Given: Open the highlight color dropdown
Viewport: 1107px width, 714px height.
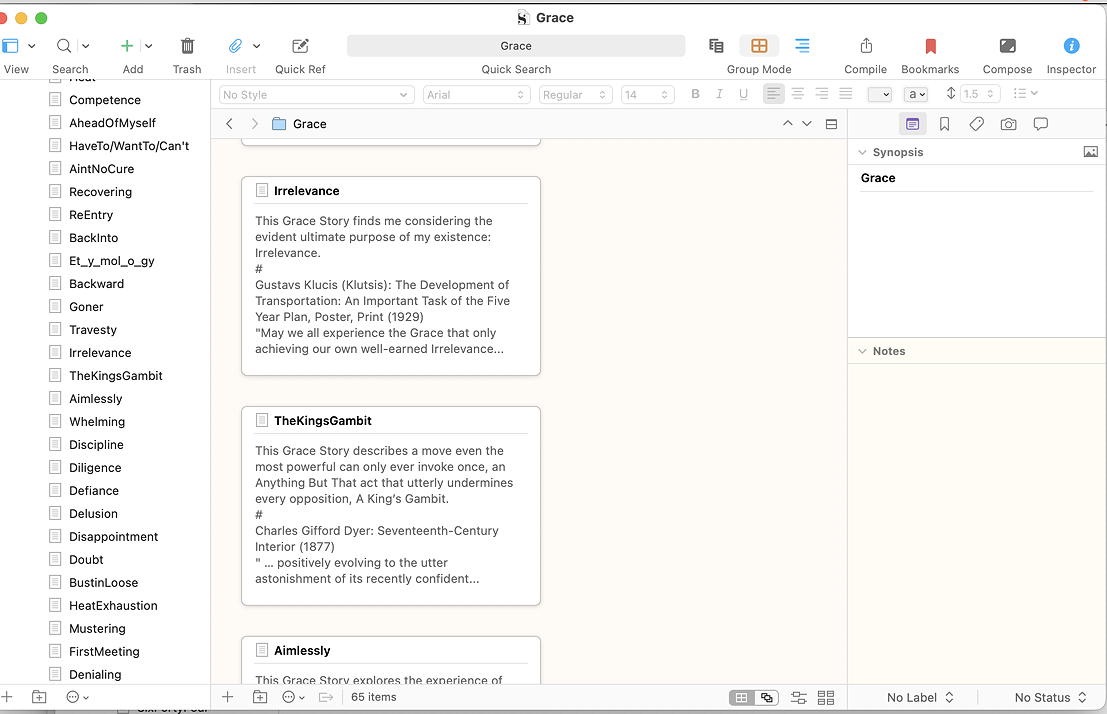Looking at the screenshot, I should pos(916,95).
